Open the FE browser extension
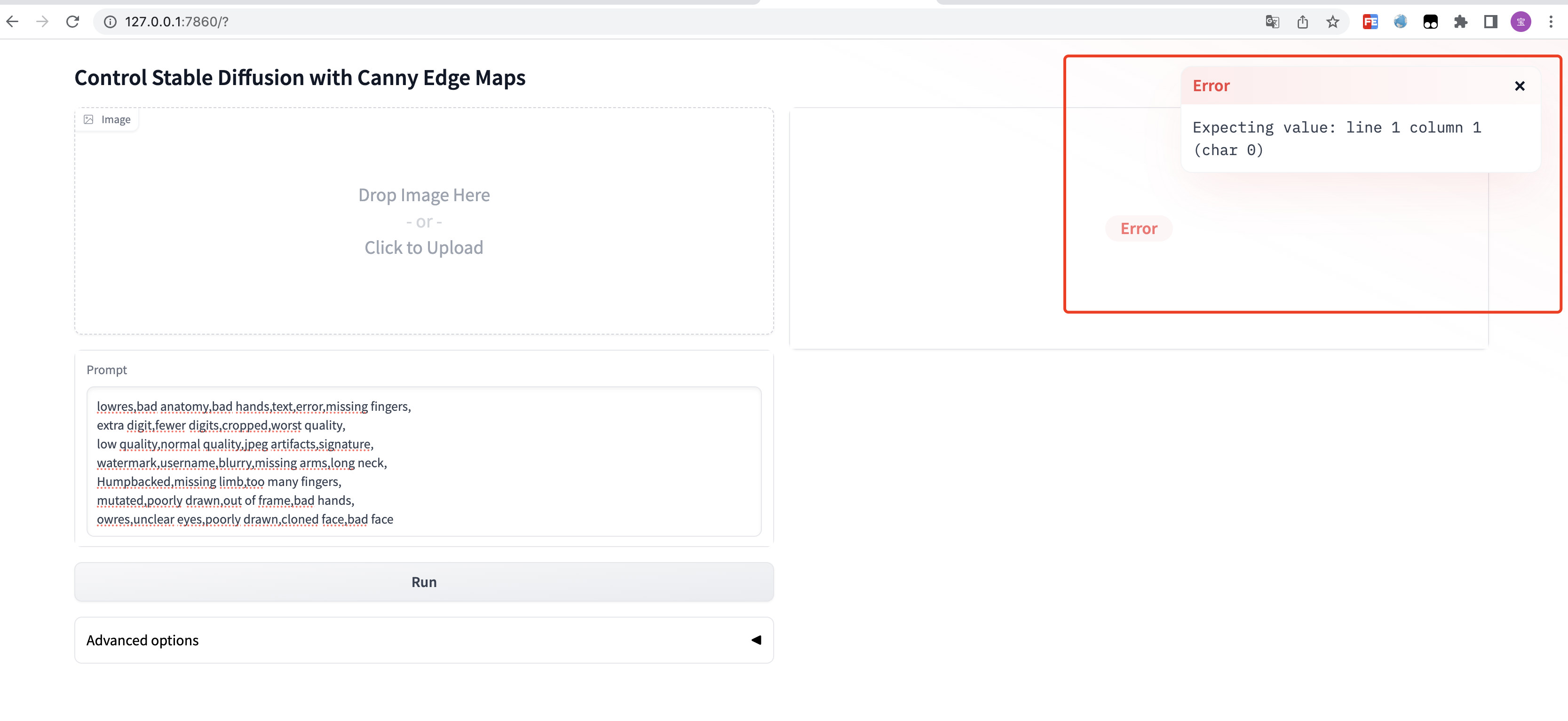 tap(1370, 22)
